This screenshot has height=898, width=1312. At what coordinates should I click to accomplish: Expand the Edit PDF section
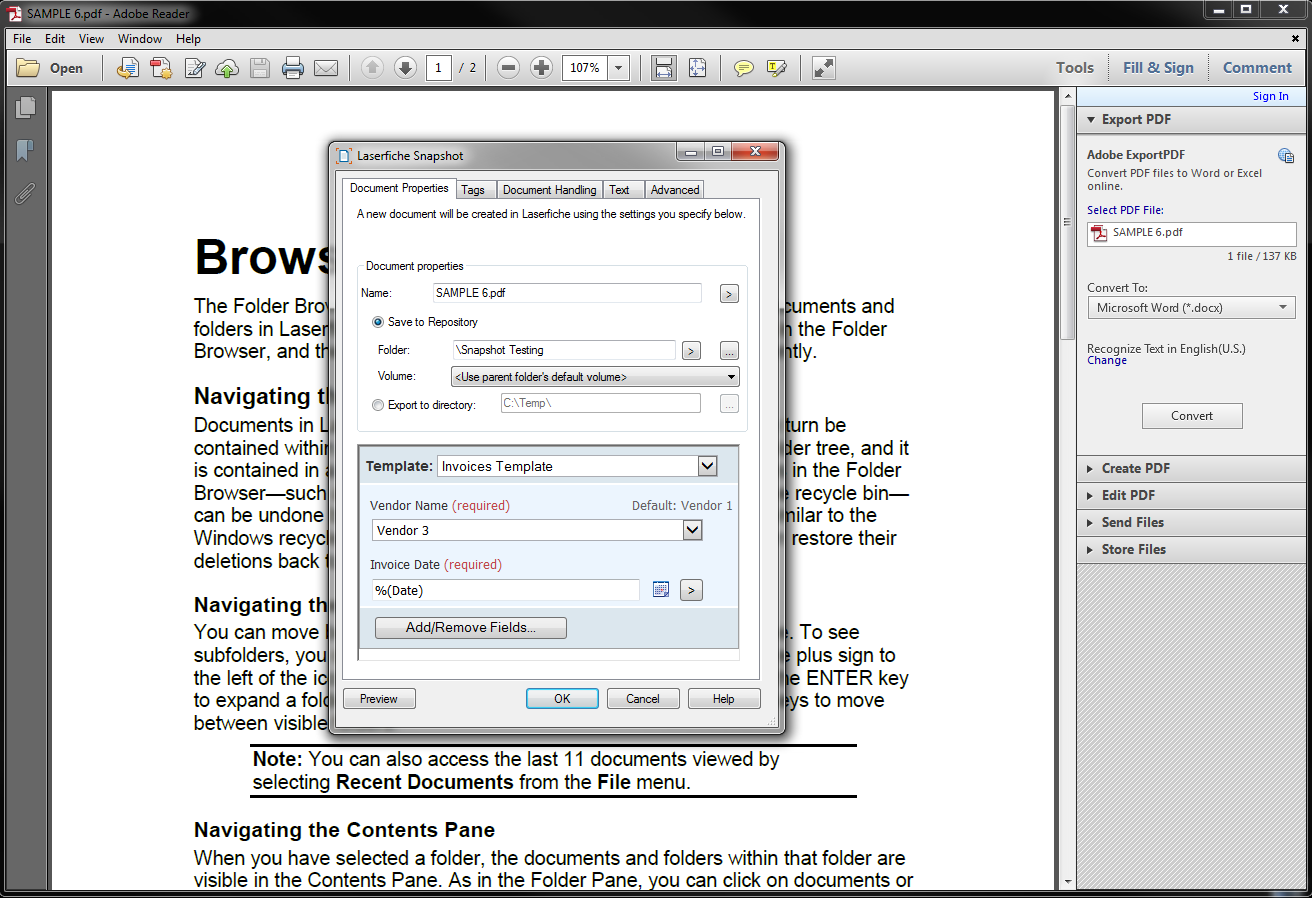point(1091,495)
